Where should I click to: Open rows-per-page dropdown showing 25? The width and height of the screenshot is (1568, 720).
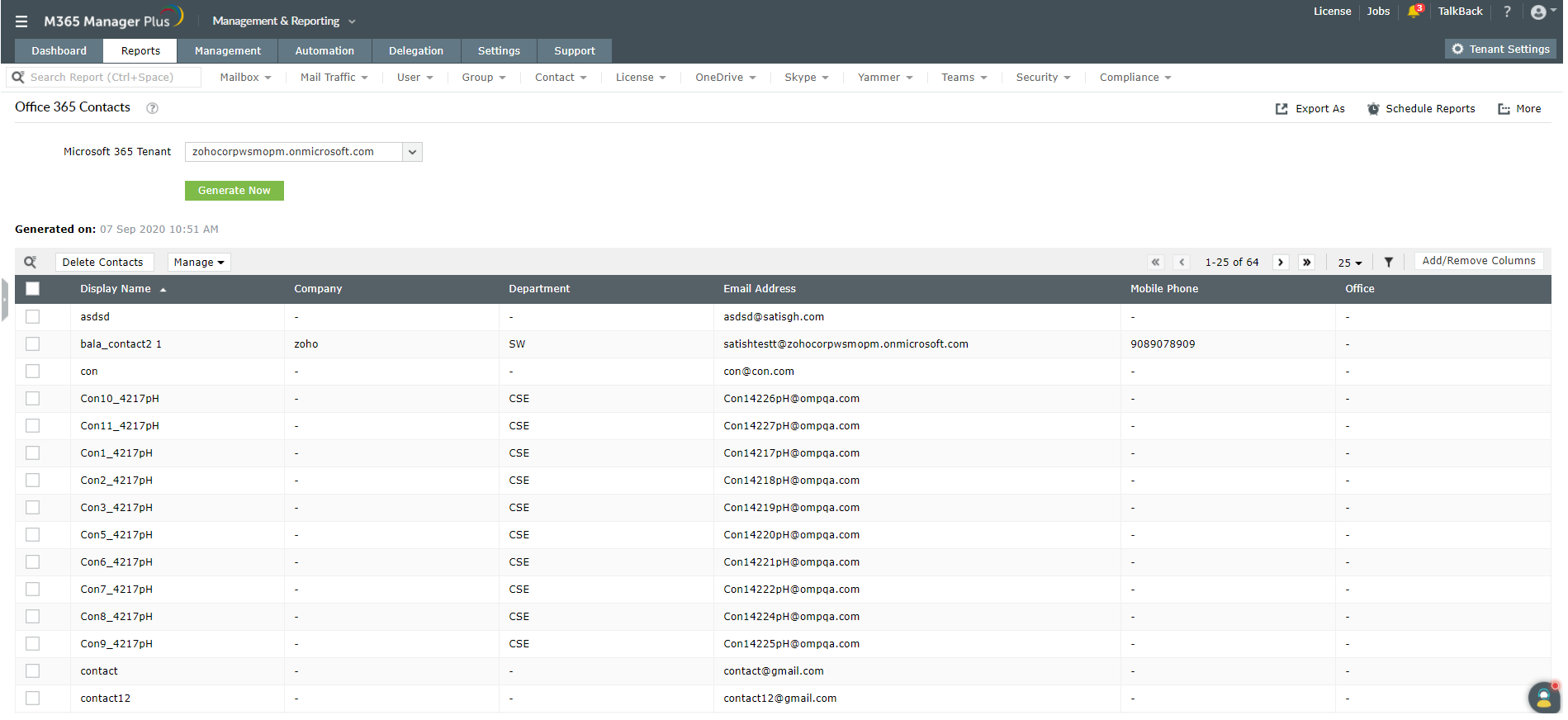point(1350,263)
